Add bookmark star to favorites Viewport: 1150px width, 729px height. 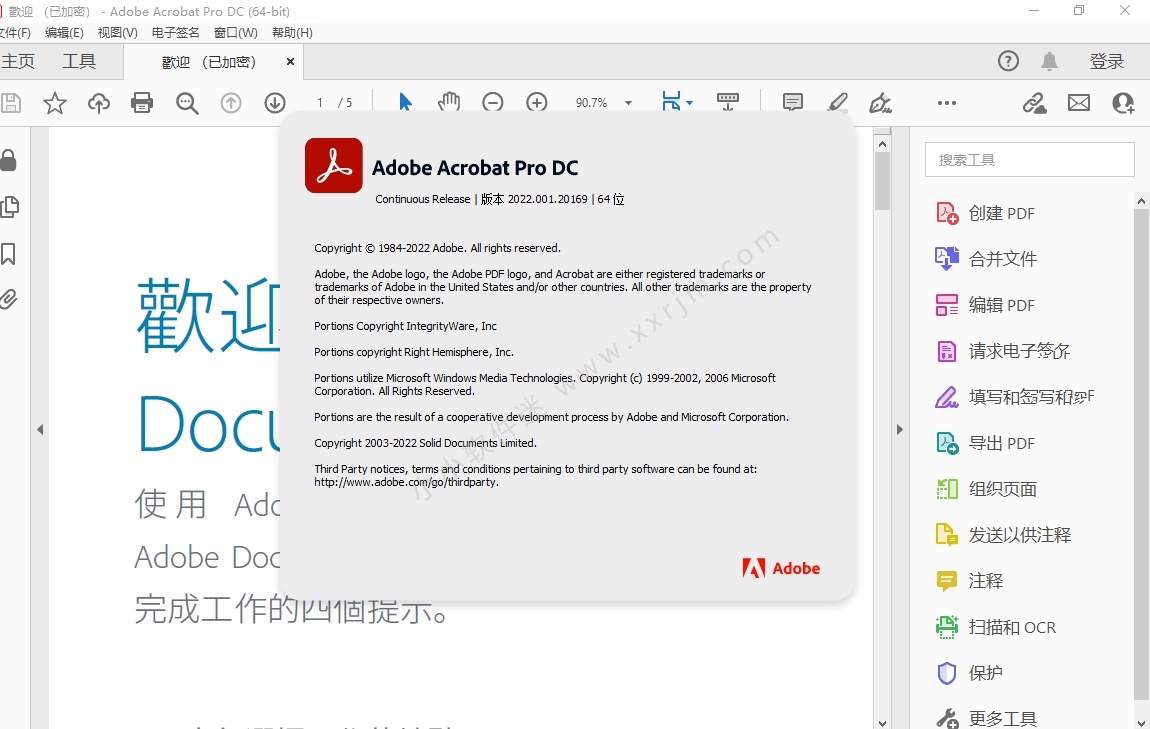coord(55,103)
